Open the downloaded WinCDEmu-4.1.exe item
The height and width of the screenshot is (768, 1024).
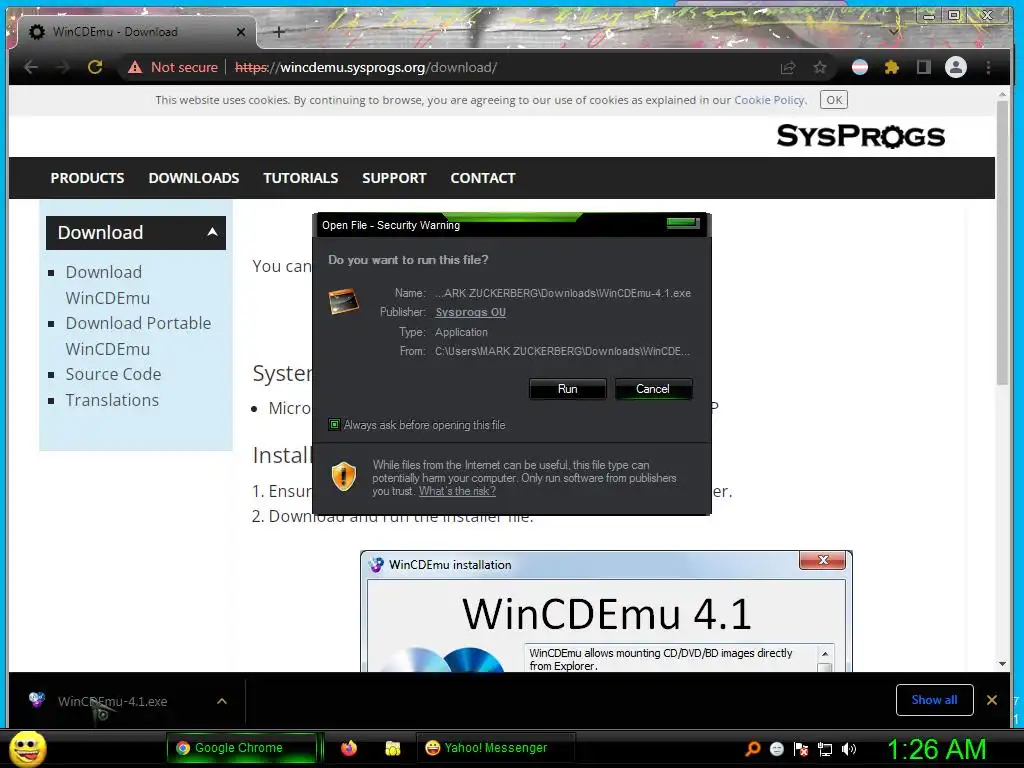coord(112,701)
